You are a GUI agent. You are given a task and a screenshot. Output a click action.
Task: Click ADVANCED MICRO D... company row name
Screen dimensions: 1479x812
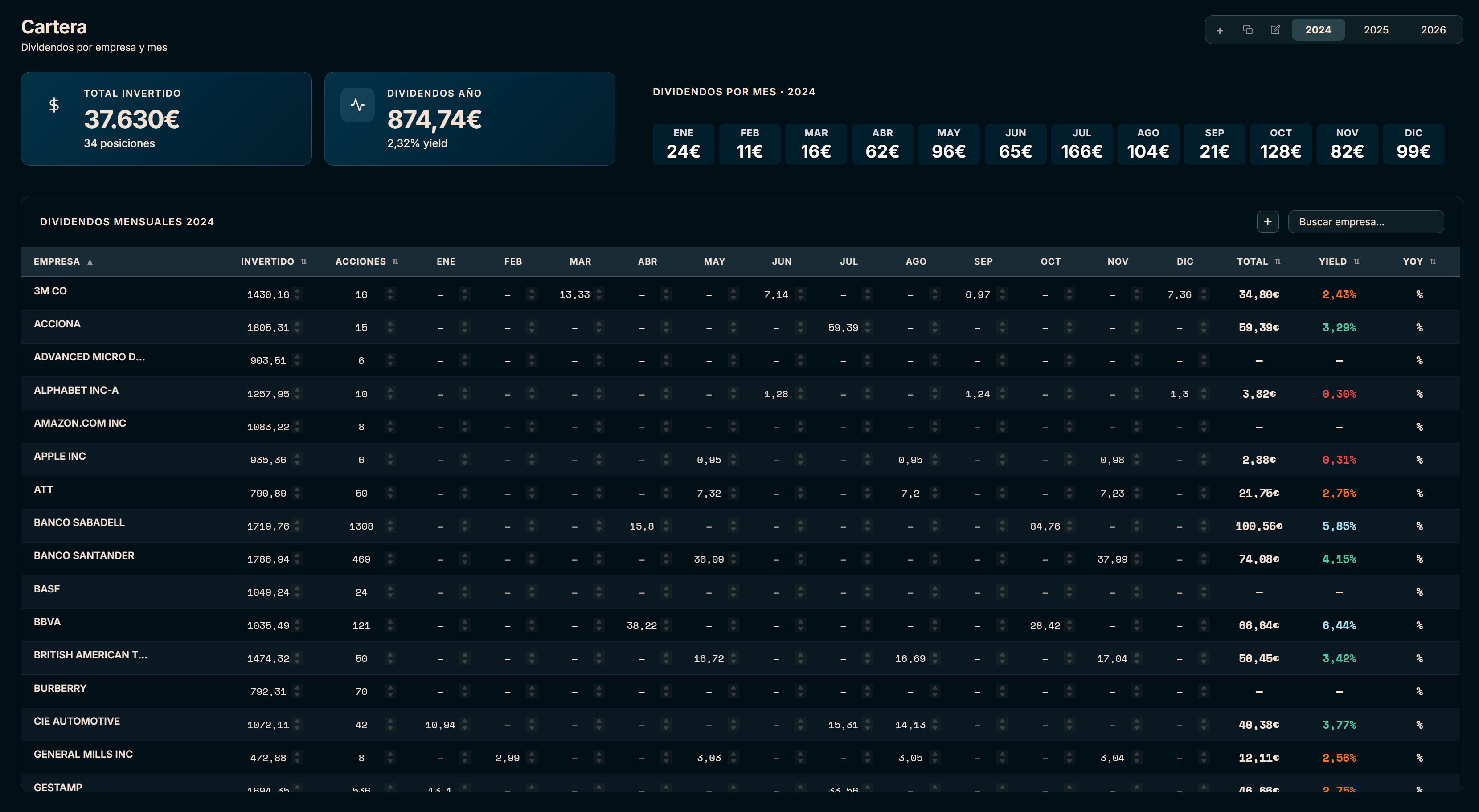89,357
